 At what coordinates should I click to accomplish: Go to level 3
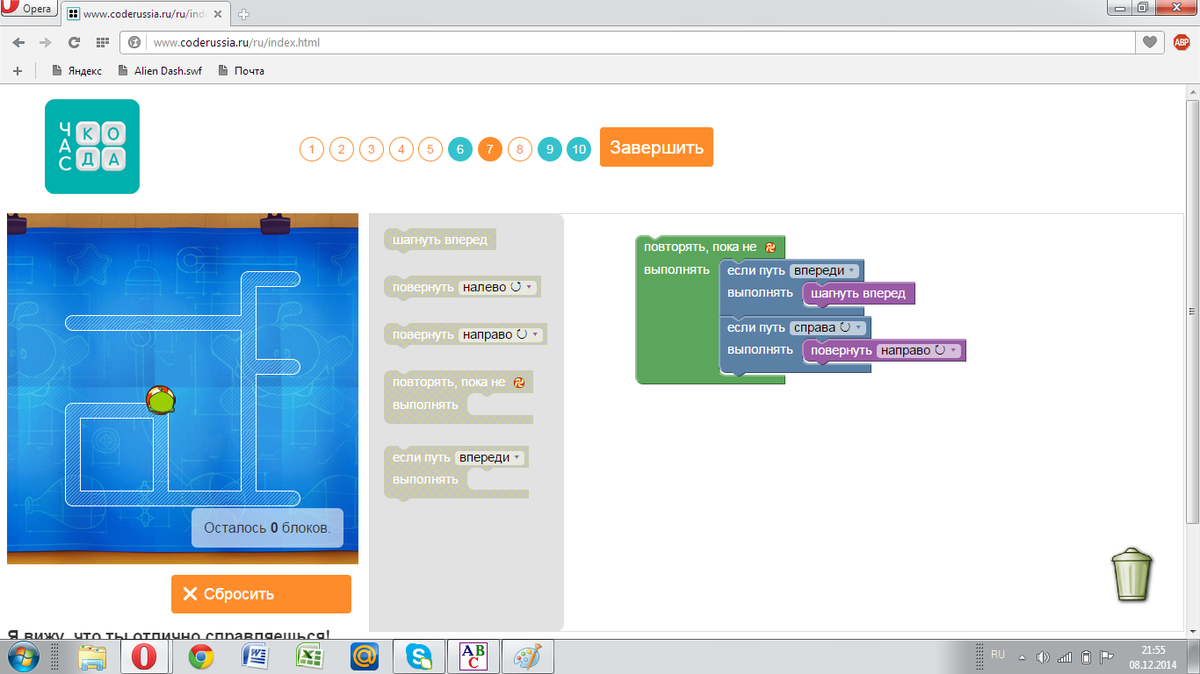(x=371, y=150)
